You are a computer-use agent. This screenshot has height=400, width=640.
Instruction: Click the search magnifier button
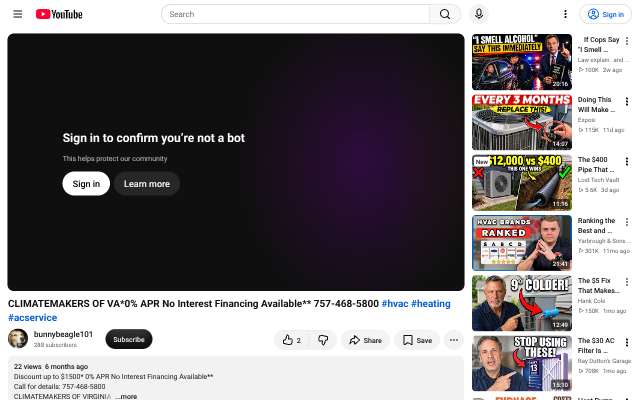click(445, 14)
